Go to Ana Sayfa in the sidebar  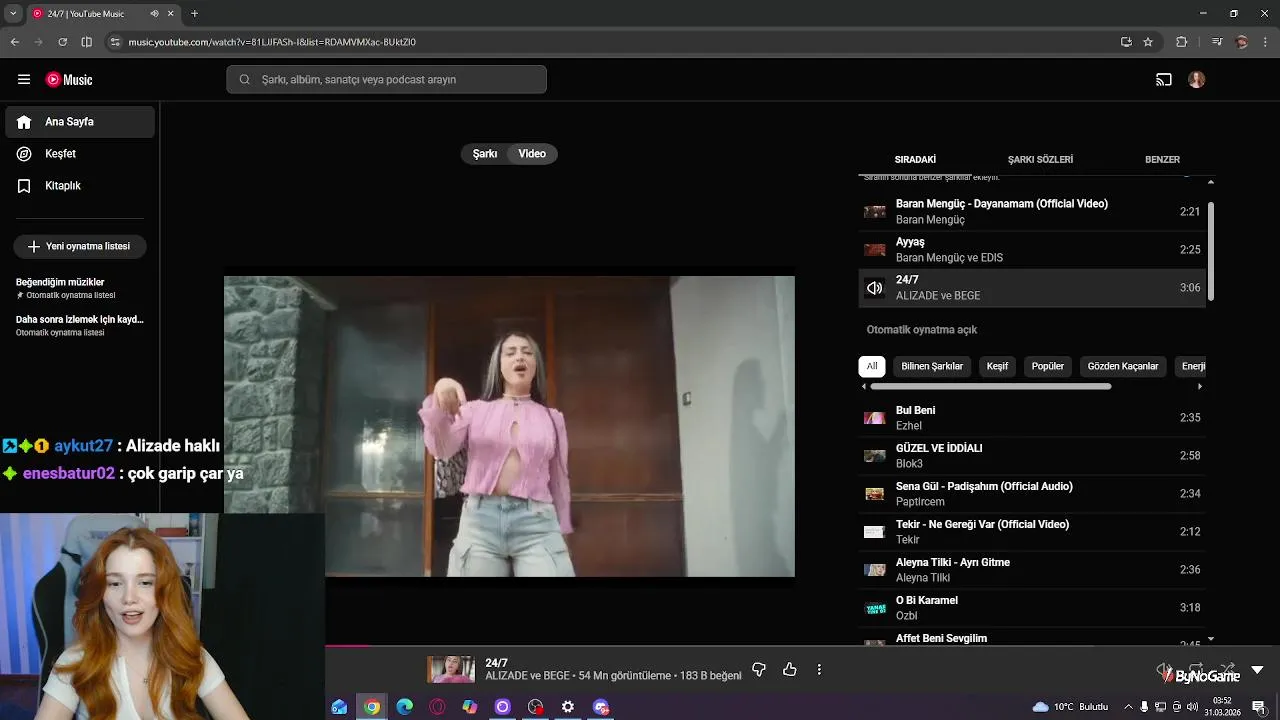80,122
